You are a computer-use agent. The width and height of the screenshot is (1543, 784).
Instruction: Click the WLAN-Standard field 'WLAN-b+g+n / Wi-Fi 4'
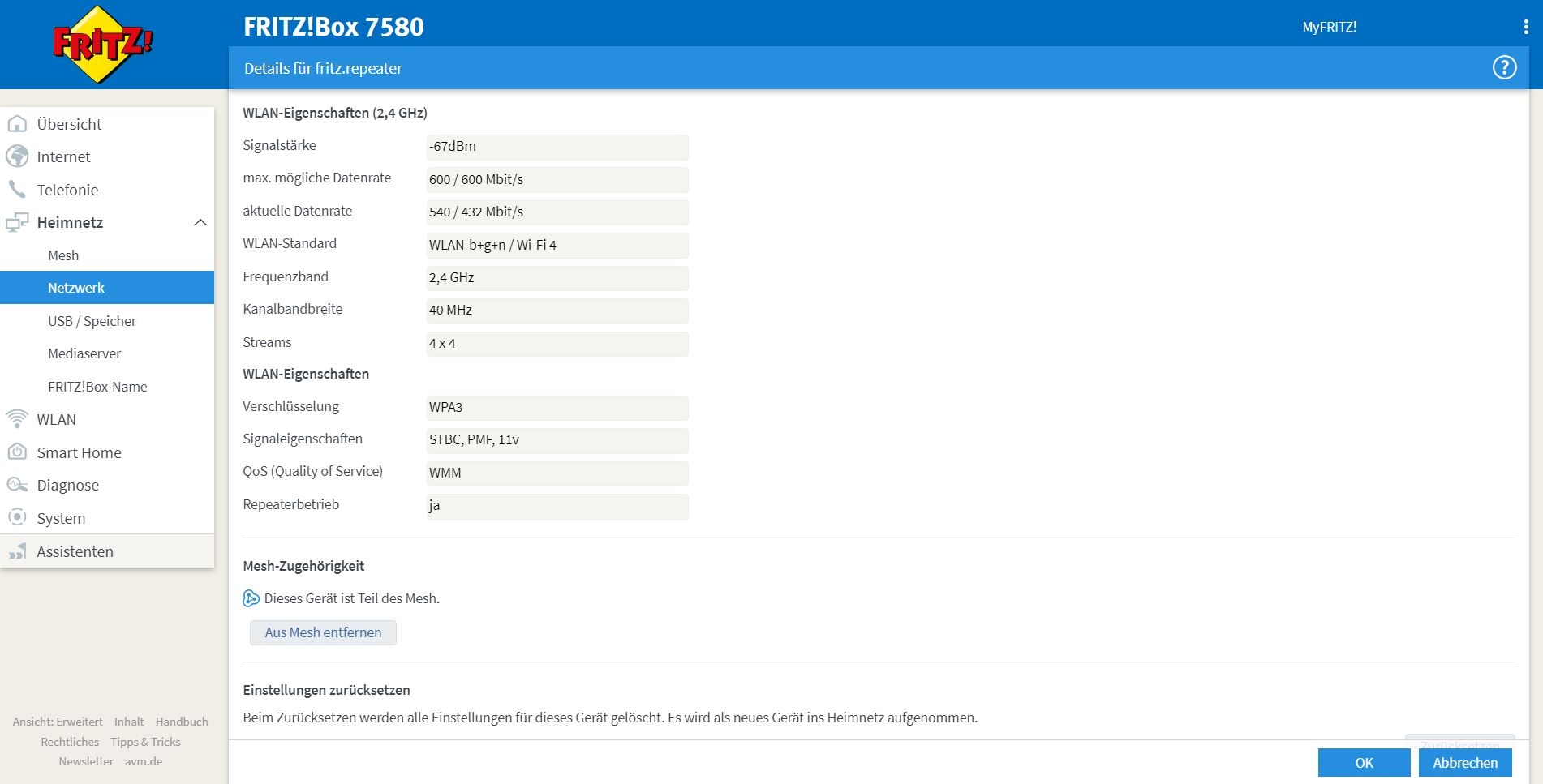(557, 245)
